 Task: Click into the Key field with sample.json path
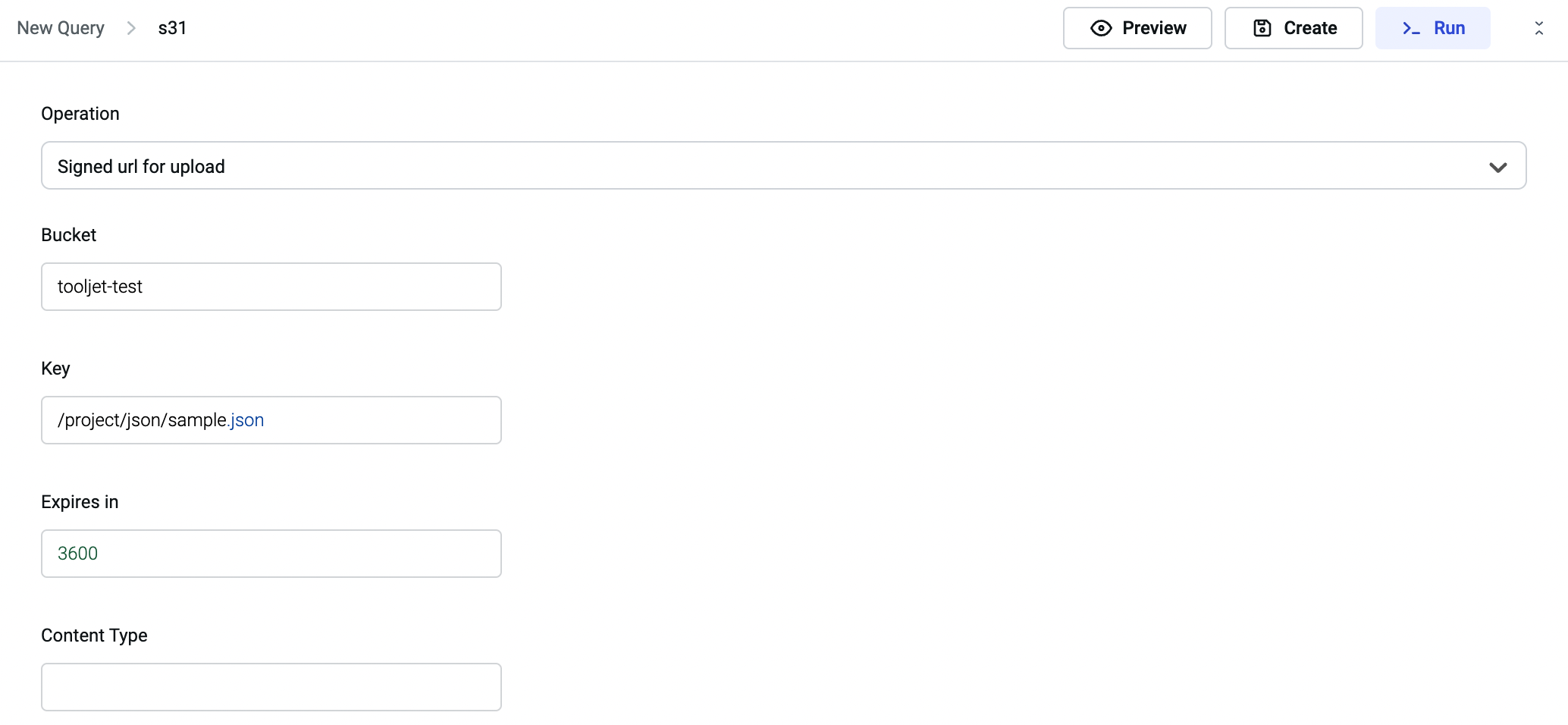(x=271, y=420)
